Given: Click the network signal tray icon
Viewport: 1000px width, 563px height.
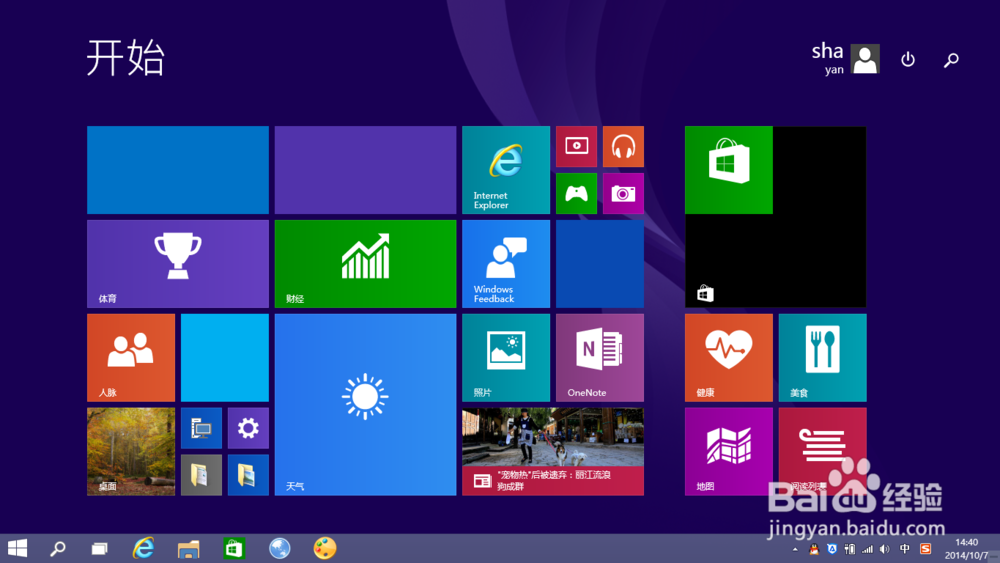Looking at the screenshot, I should [x=867, y=549].
